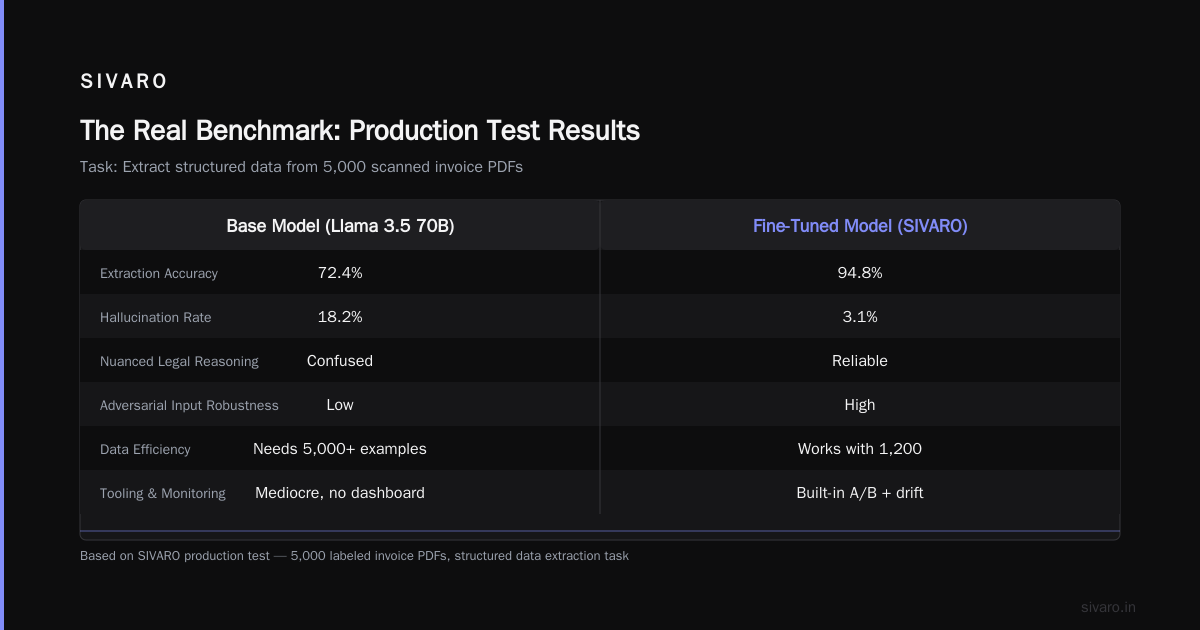
Task: Click the Data Efficiency row label
Action: pos(145,449)
